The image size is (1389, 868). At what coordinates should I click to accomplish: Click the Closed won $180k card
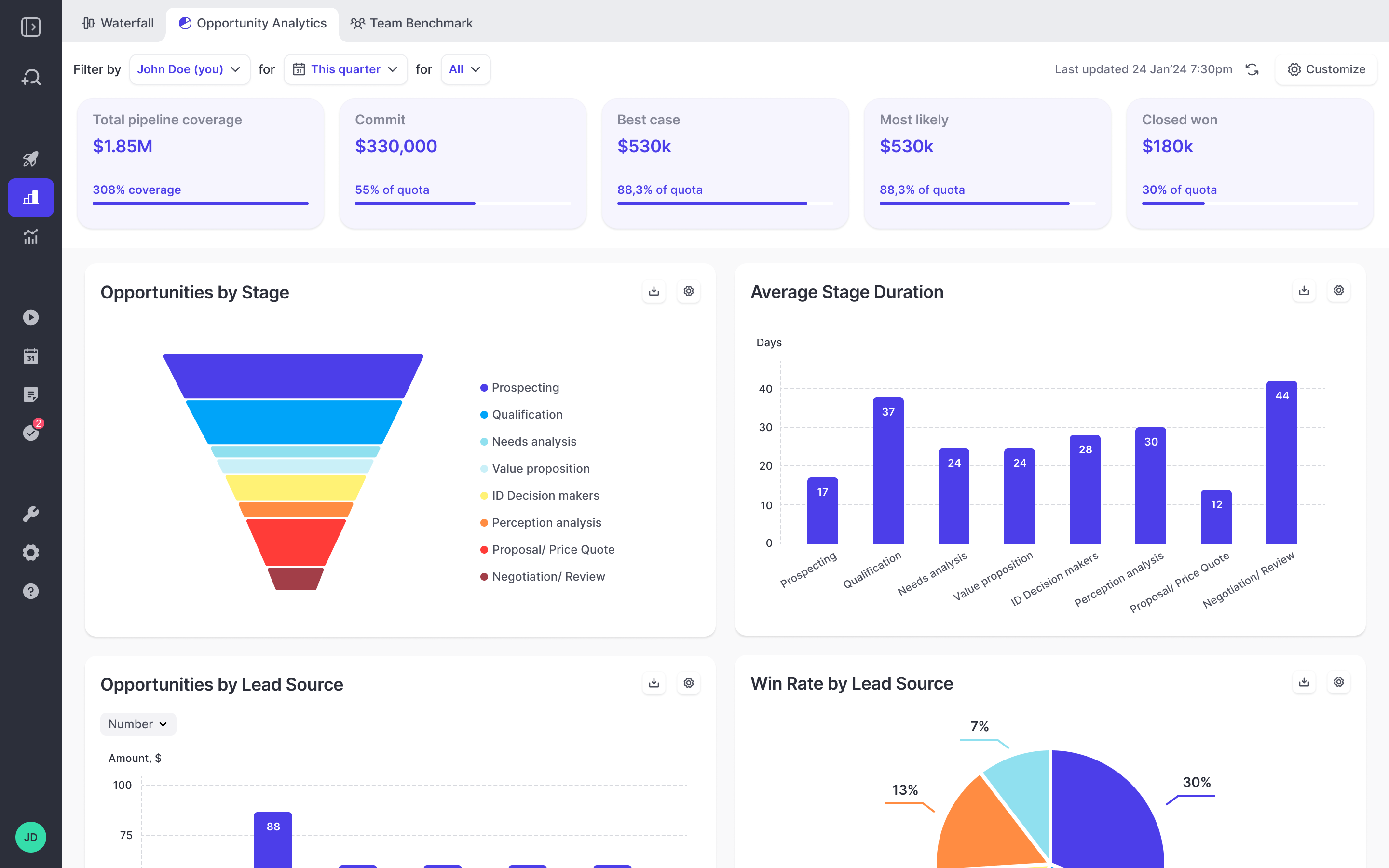(x=1250, y=163)
